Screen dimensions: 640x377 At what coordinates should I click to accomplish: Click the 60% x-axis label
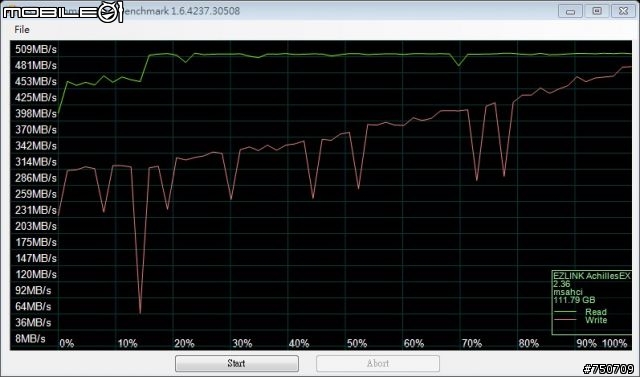414,344
